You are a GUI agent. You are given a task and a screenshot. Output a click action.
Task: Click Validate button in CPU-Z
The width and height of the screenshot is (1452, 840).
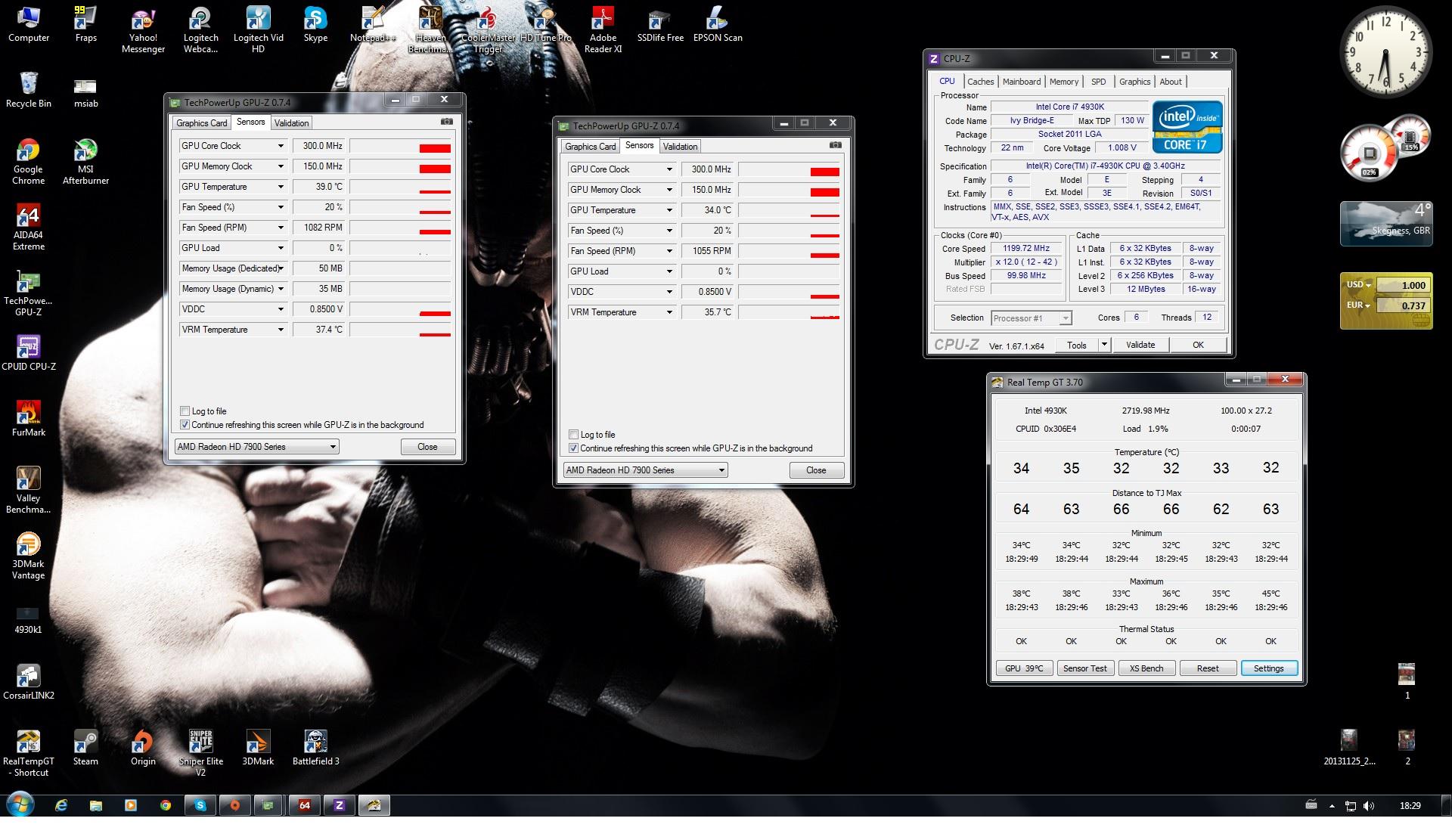[1140, 345]
